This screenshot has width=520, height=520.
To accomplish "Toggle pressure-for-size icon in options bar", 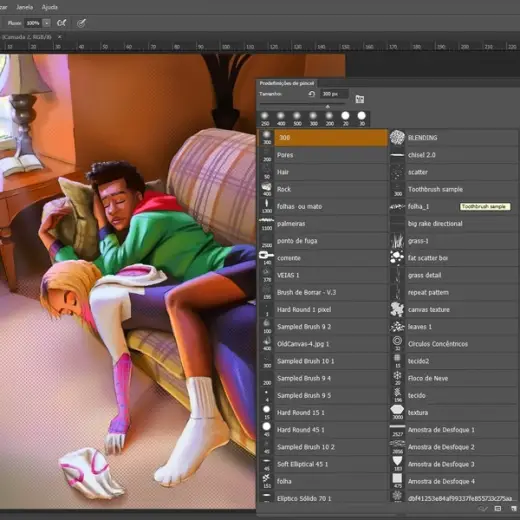I will [x=81, y=23].
